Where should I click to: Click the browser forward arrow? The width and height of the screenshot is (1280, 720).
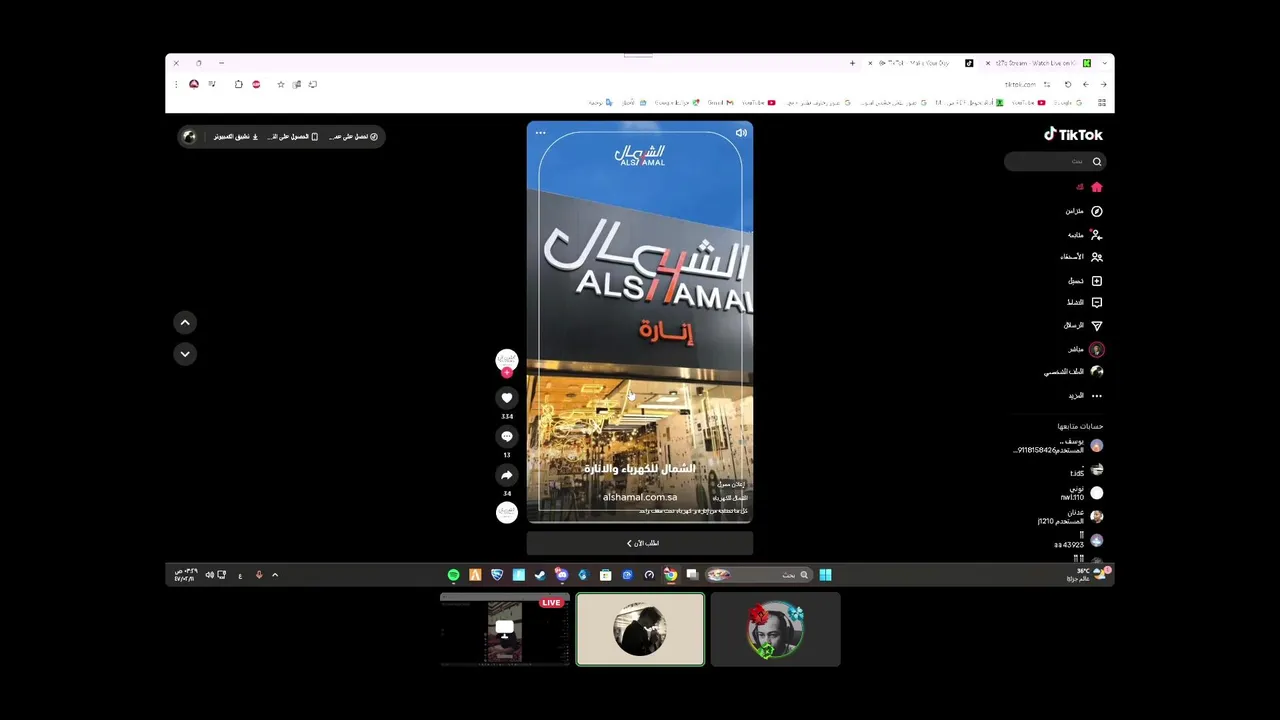pos(1085,85)
